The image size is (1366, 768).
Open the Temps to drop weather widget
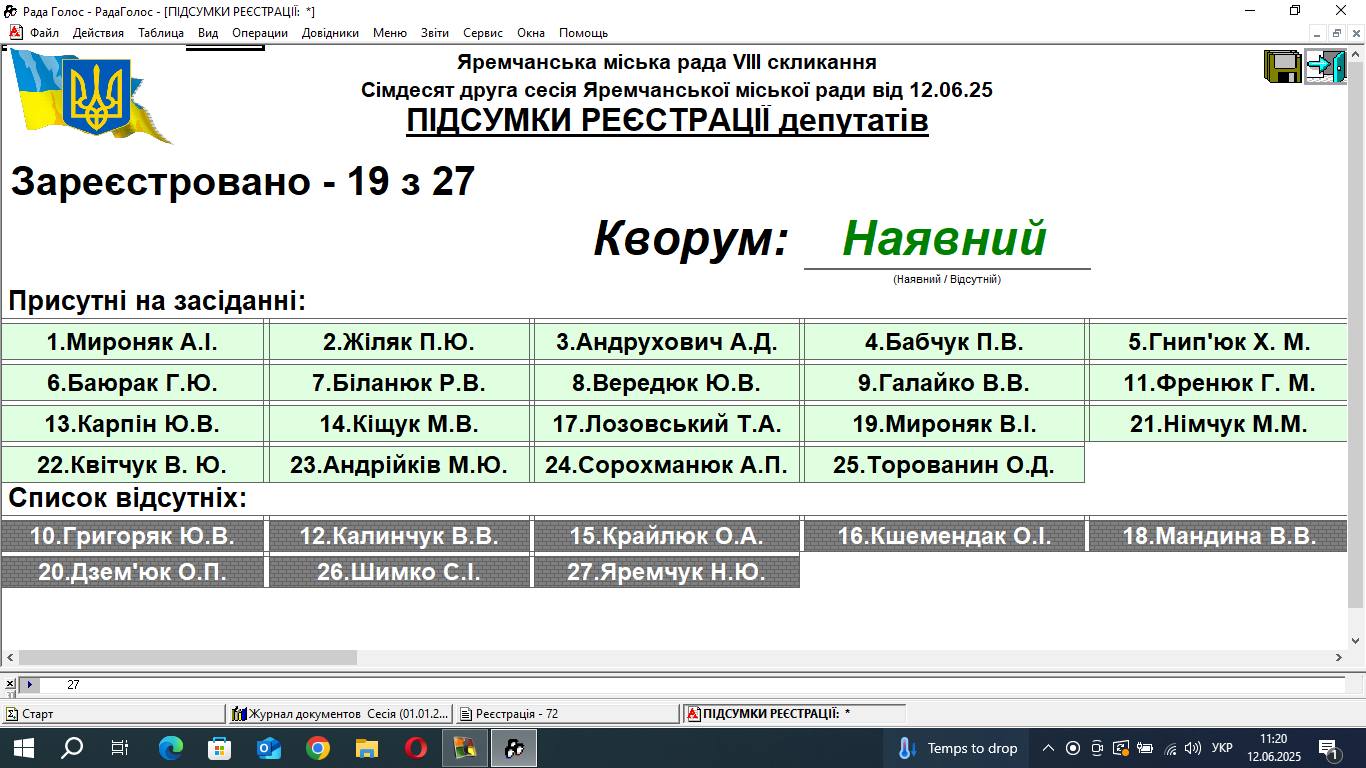[957, 748]
